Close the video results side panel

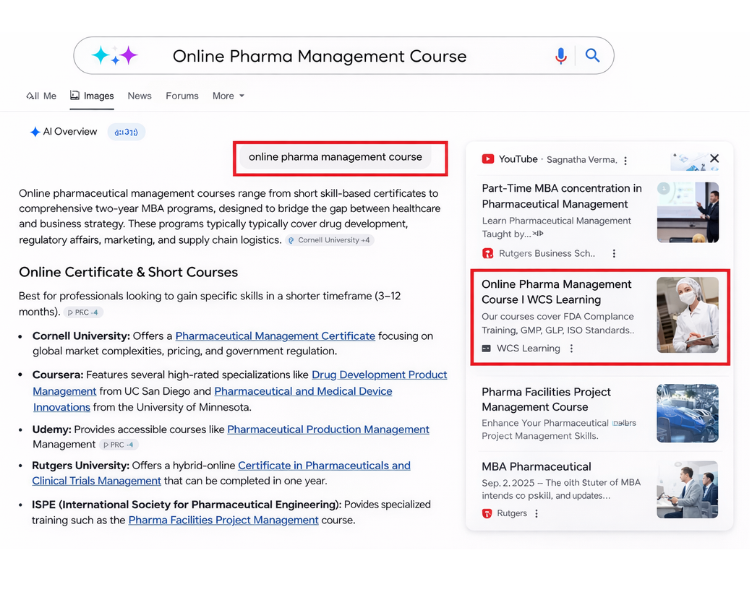(x=714, y=158)
